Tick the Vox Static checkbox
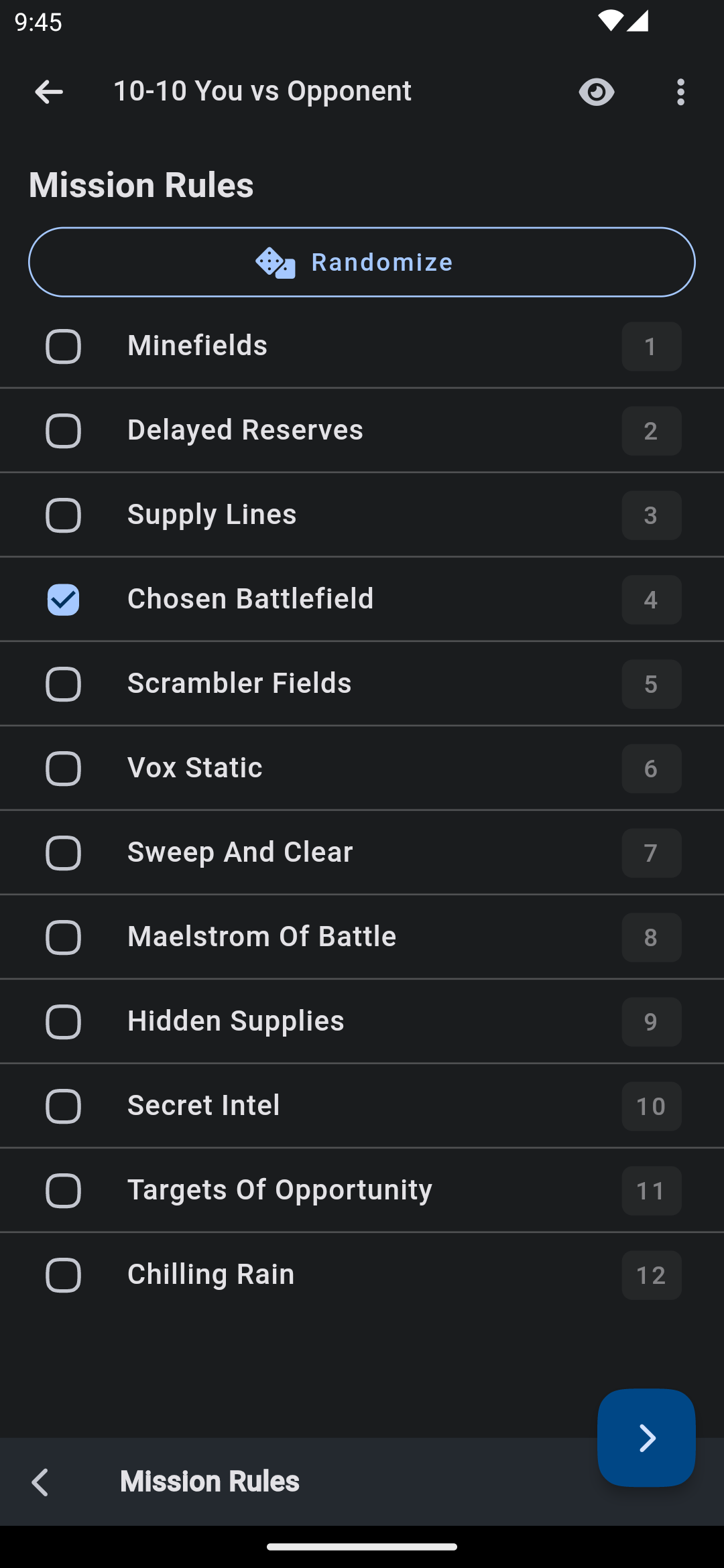 coord(63,769)
